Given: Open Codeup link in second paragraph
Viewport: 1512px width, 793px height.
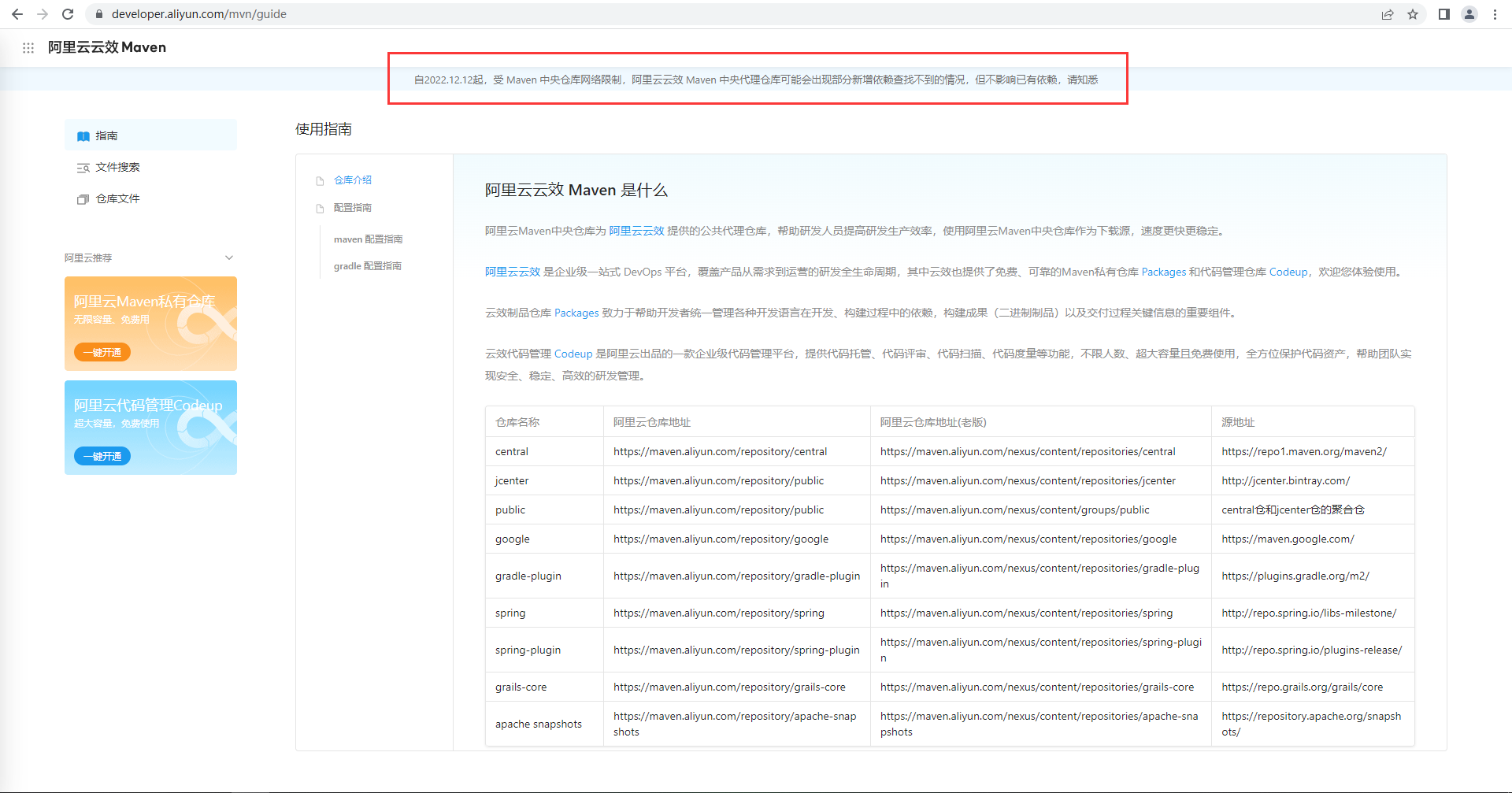Looking at the screenshot, I should (x=1288, y=272).
